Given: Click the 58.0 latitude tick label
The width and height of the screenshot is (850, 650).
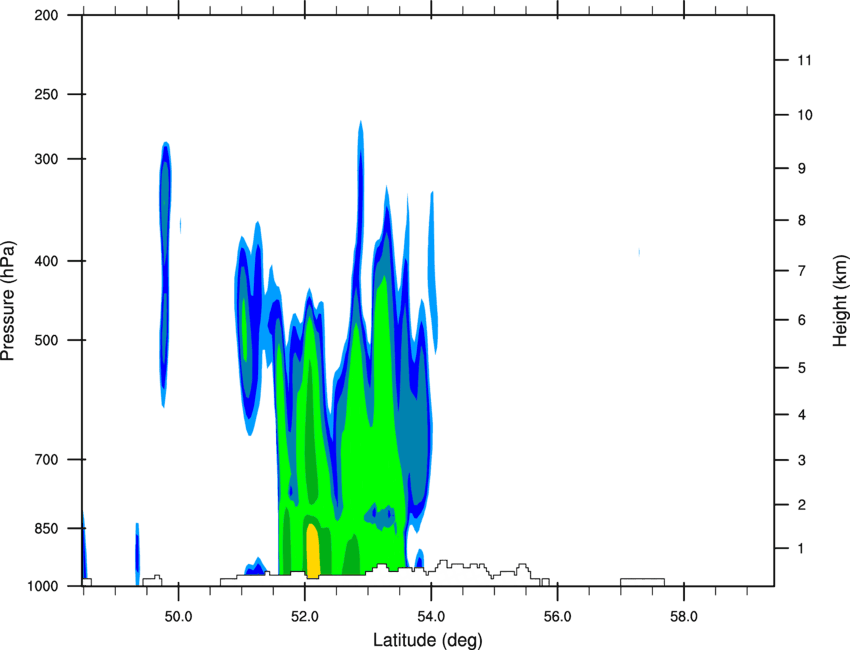Looking at the screenshot, I should coord(684,617).
